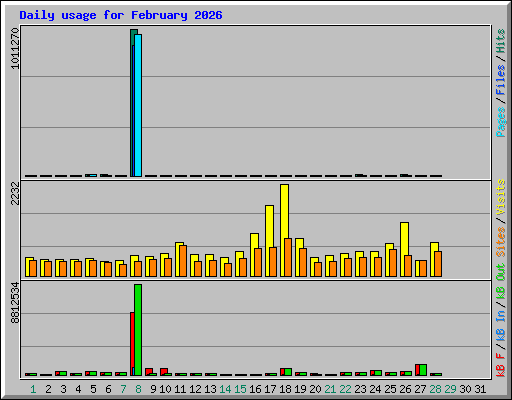This screenshot has height=400, width=512.
Task: Click the kB axis value 8812534
Action: click(x=15, y=303)
